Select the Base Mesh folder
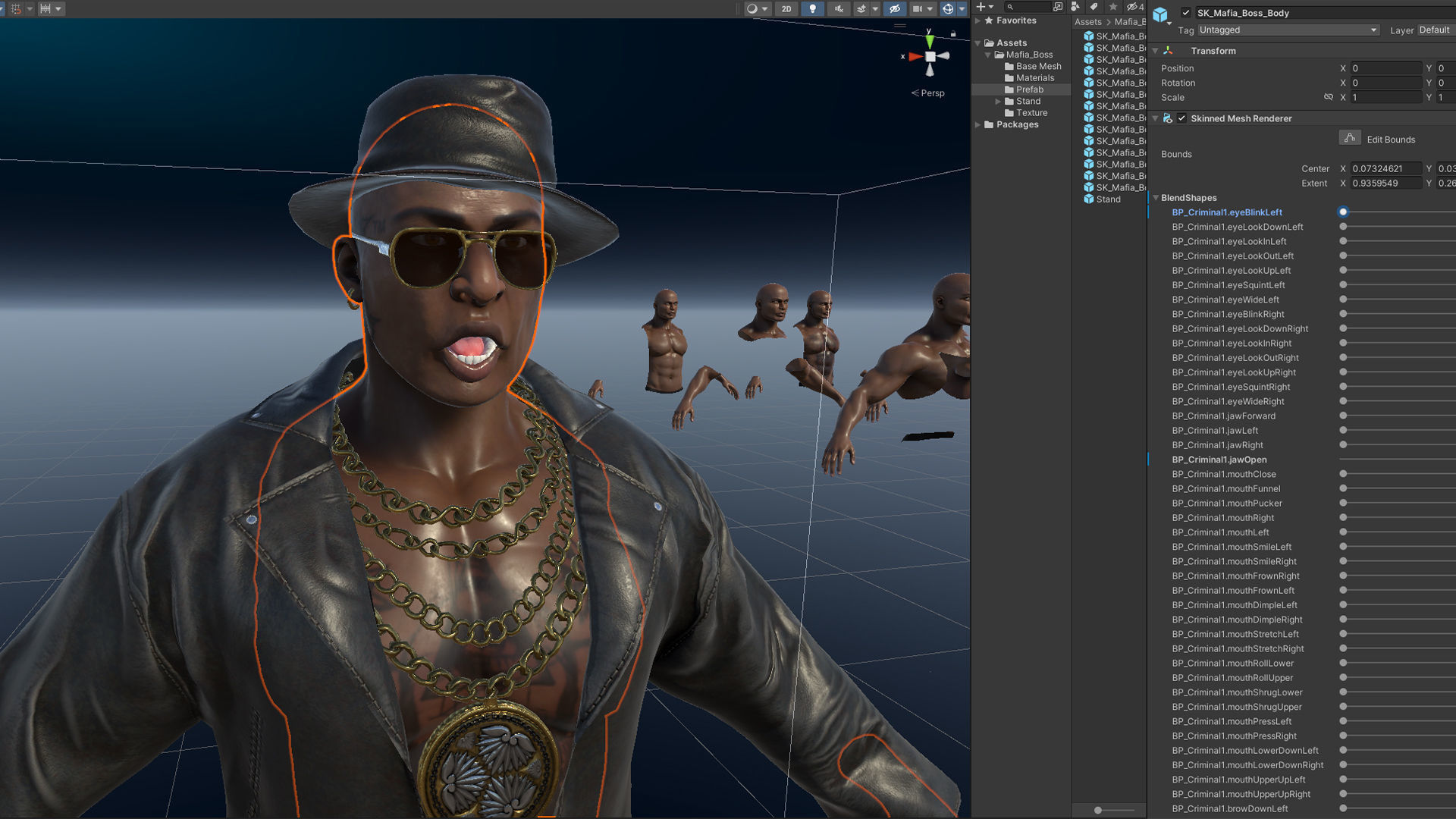 1032,67
